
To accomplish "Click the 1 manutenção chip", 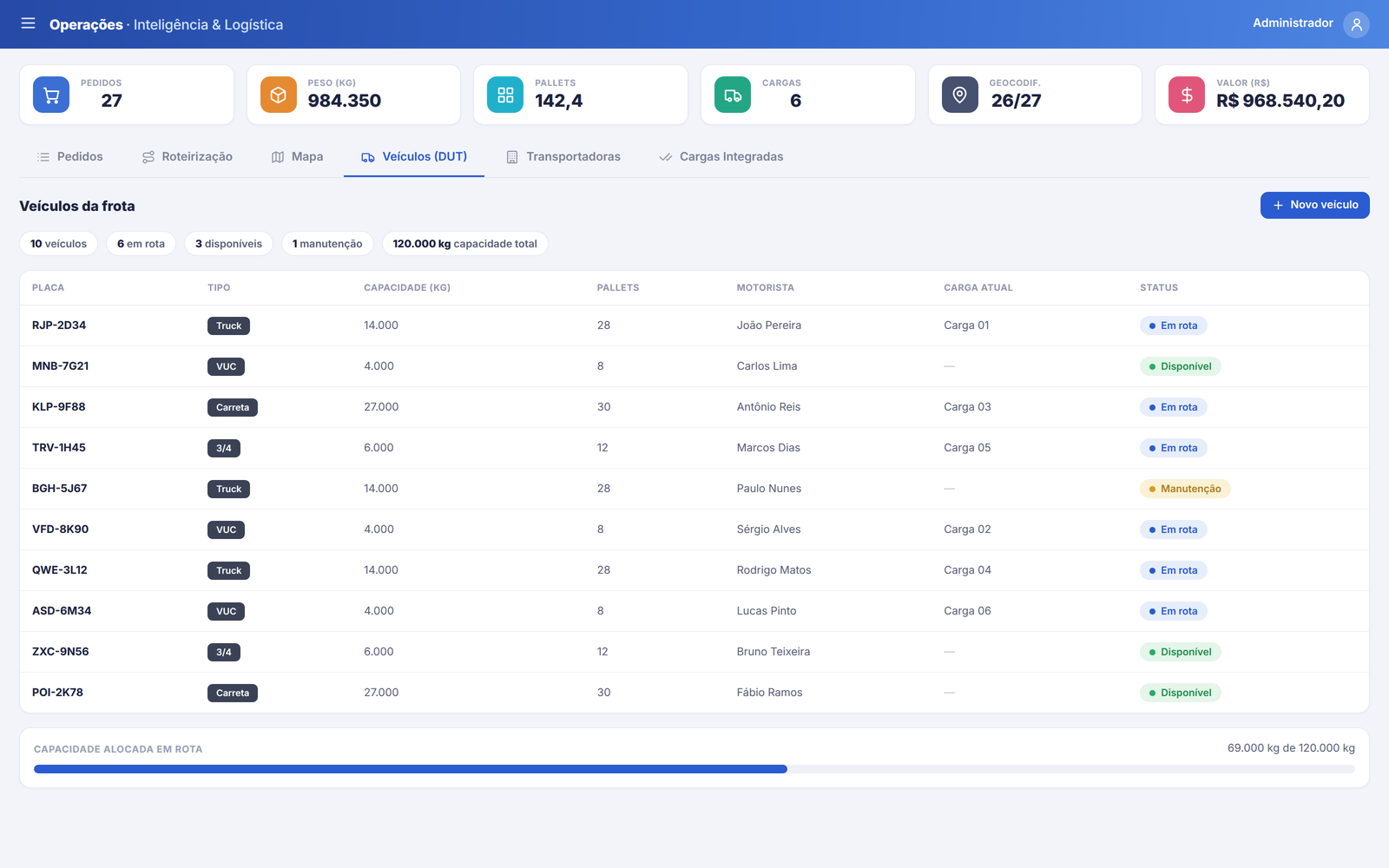I will pos(327,244).
